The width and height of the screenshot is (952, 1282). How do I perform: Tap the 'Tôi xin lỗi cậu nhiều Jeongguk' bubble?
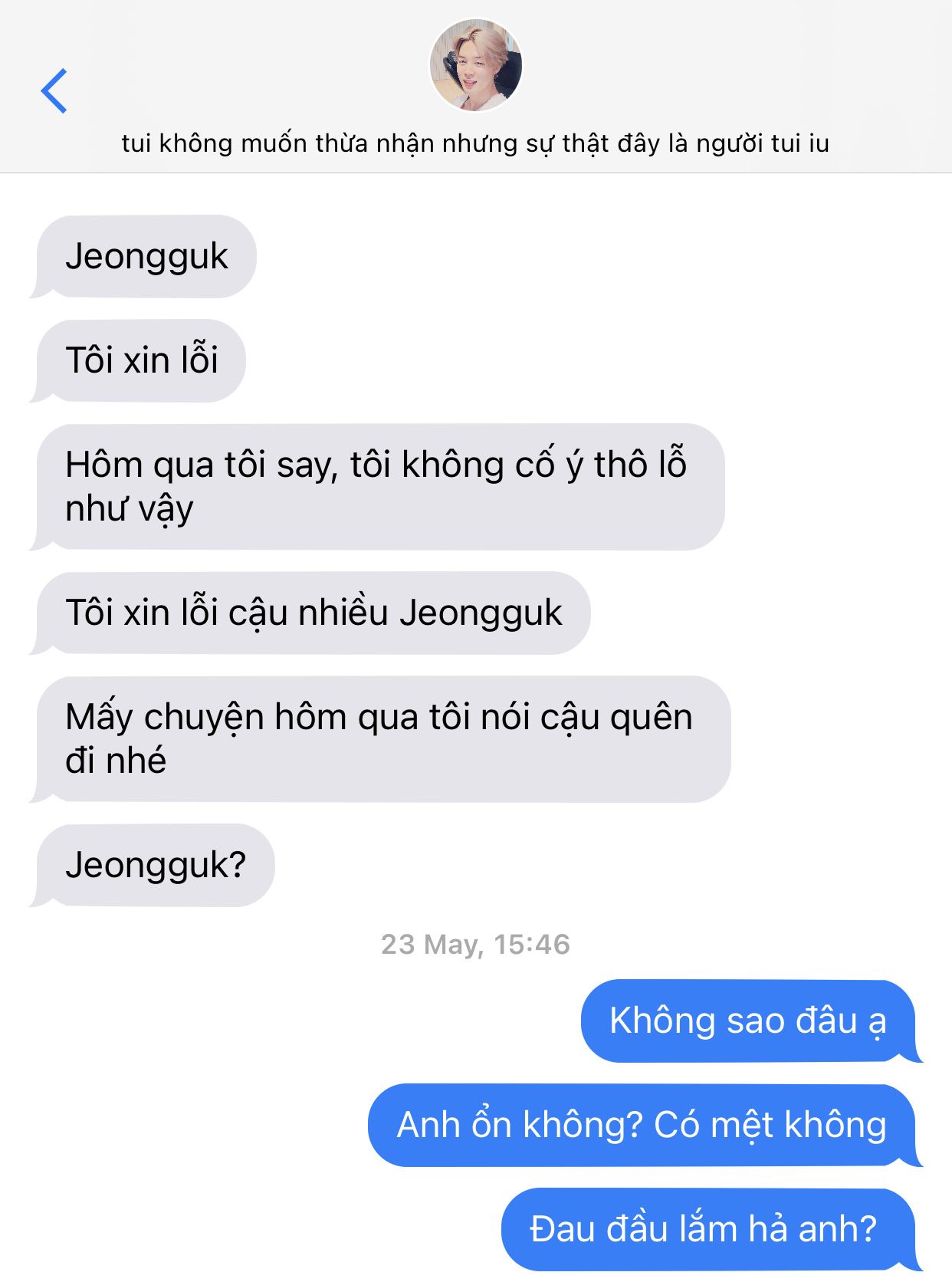(x=310, y=613)
